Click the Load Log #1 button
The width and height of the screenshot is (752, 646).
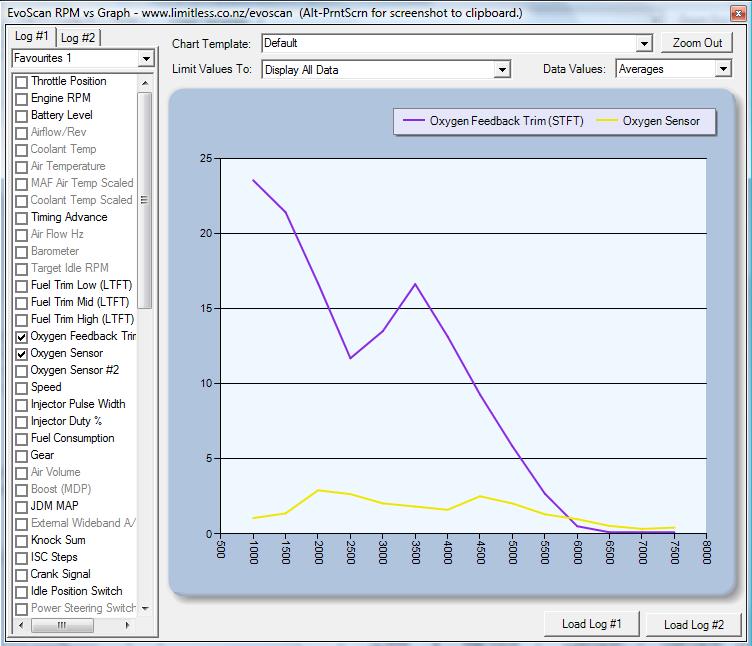click(592, 624)
